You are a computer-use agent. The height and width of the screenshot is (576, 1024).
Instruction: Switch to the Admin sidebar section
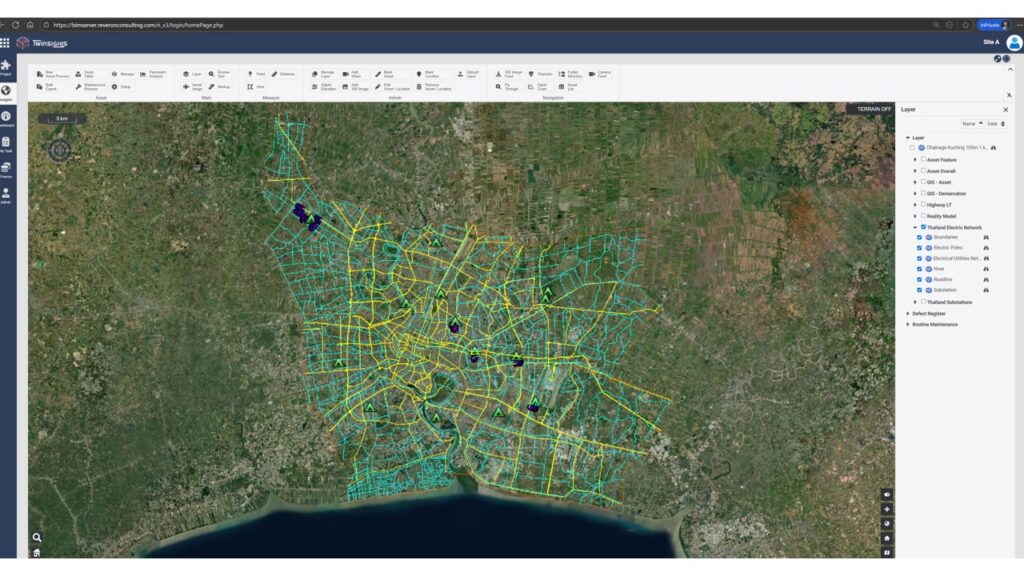[6, 194]
